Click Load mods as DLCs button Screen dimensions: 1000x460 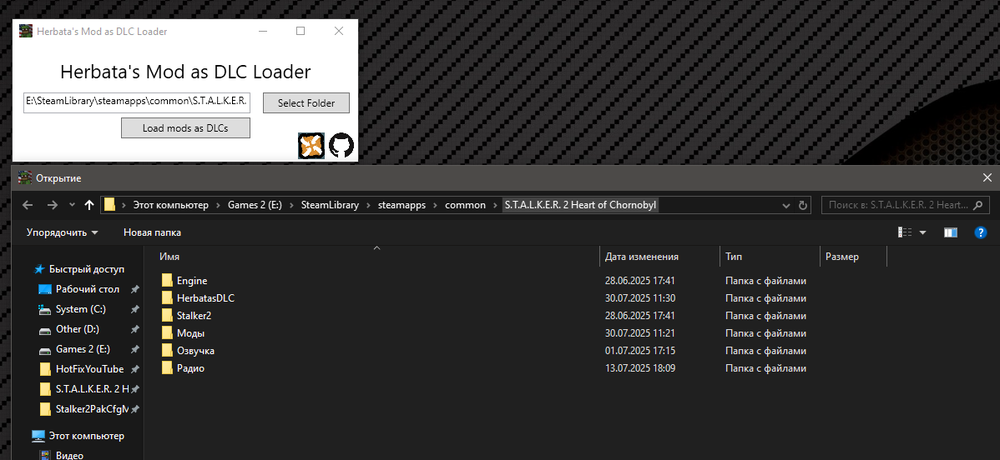click(x=186, y=128)
